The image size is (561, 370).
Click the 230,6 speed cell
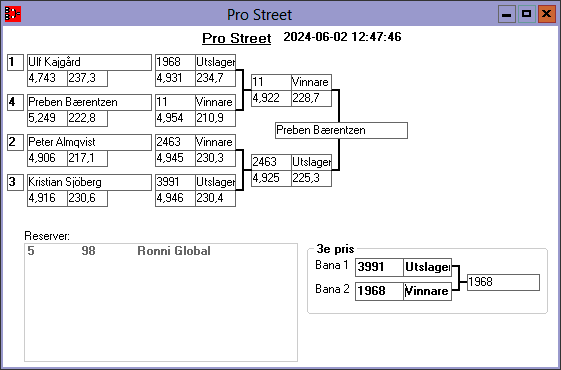point(87,199)
